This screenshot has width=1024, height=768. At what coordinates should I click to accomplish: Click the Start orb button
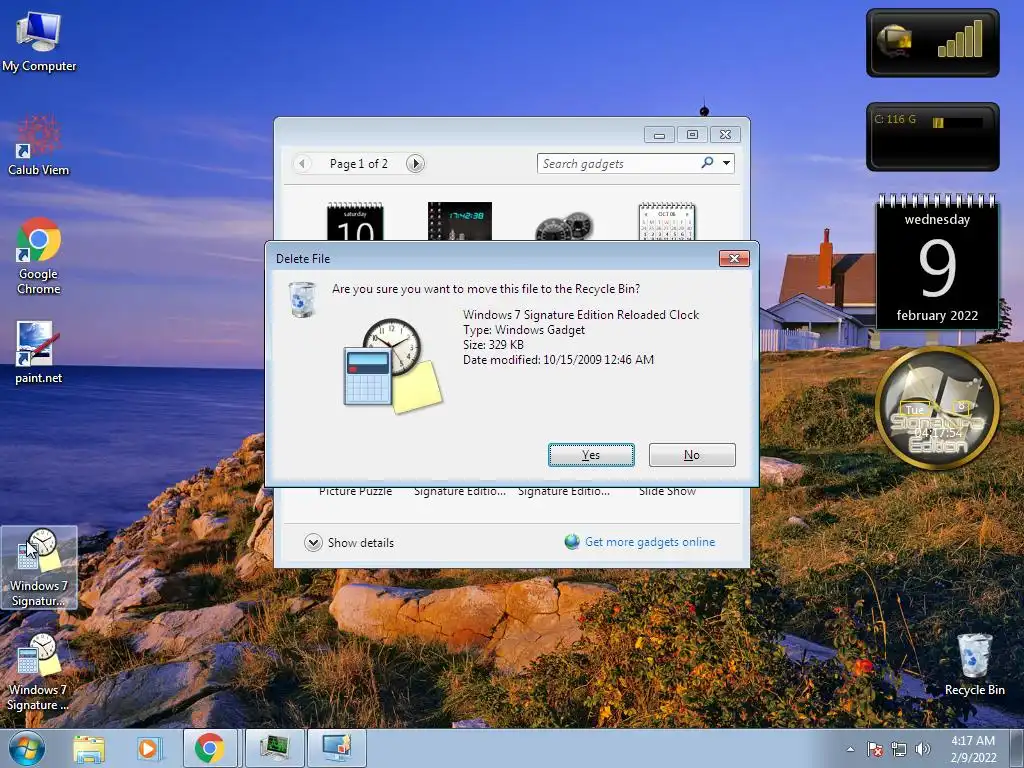pyautogui.click(x=27, y=748)
